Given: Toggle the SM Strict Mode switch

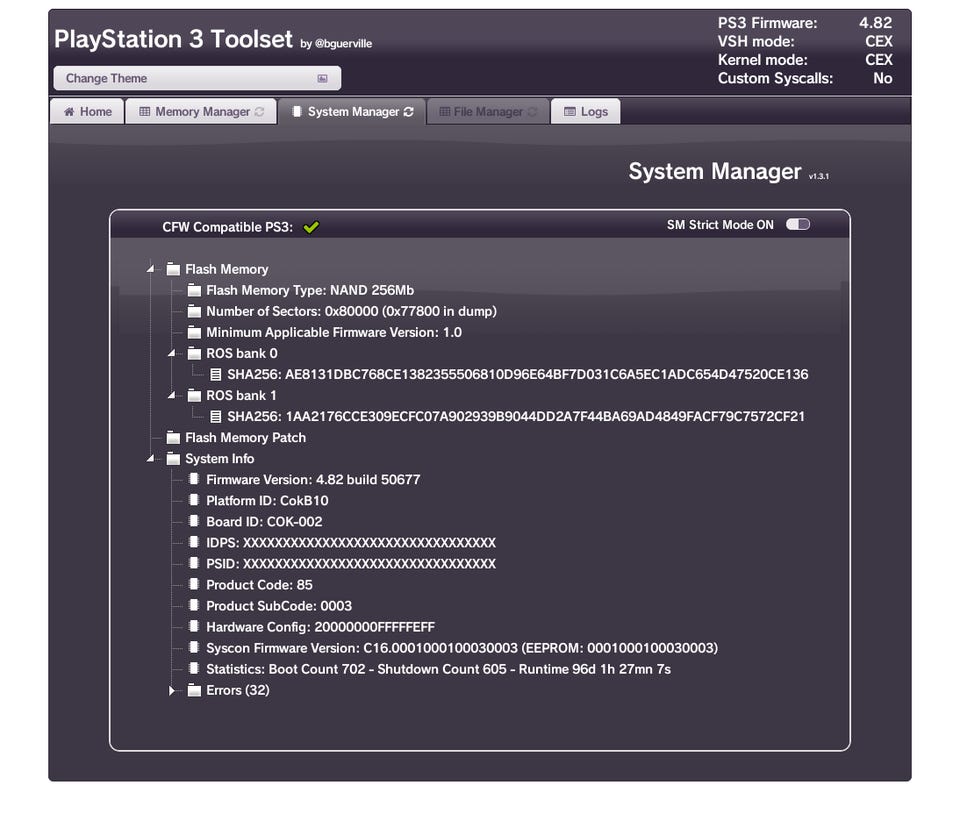Looking at the screenshot, I should click(797, 225).
